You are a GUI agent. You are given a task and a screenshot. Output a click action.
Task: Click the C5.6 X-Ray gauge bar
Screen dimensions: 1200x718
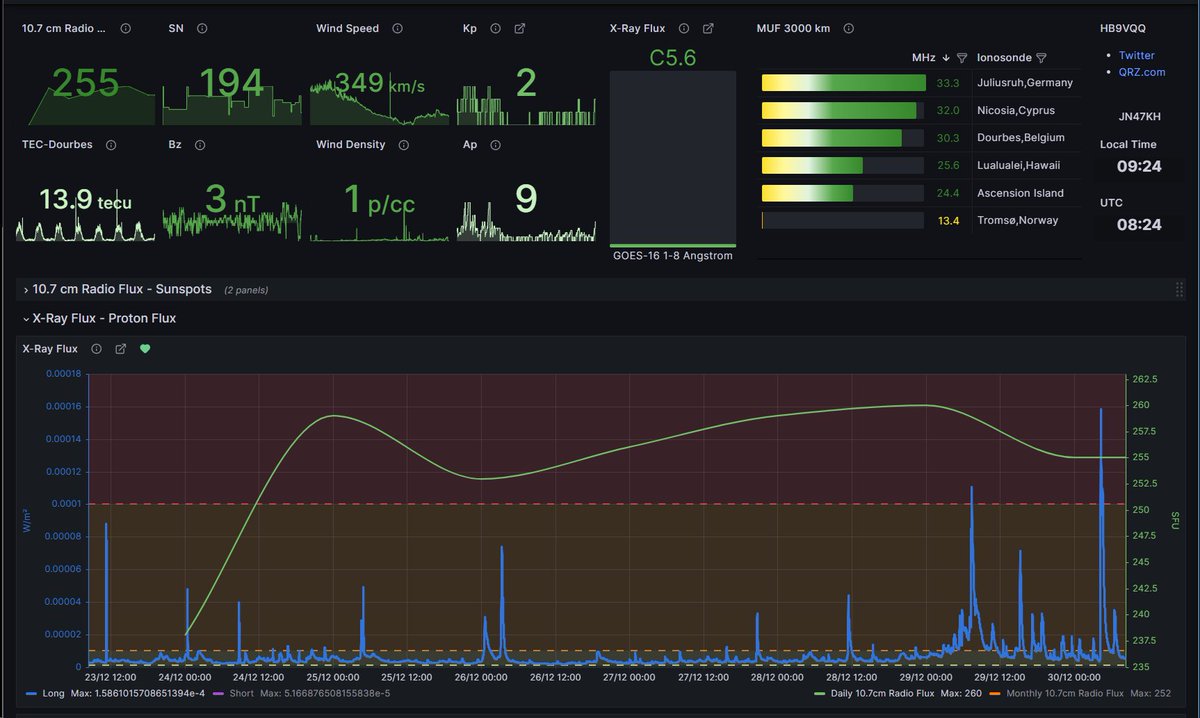click(673, 159)
